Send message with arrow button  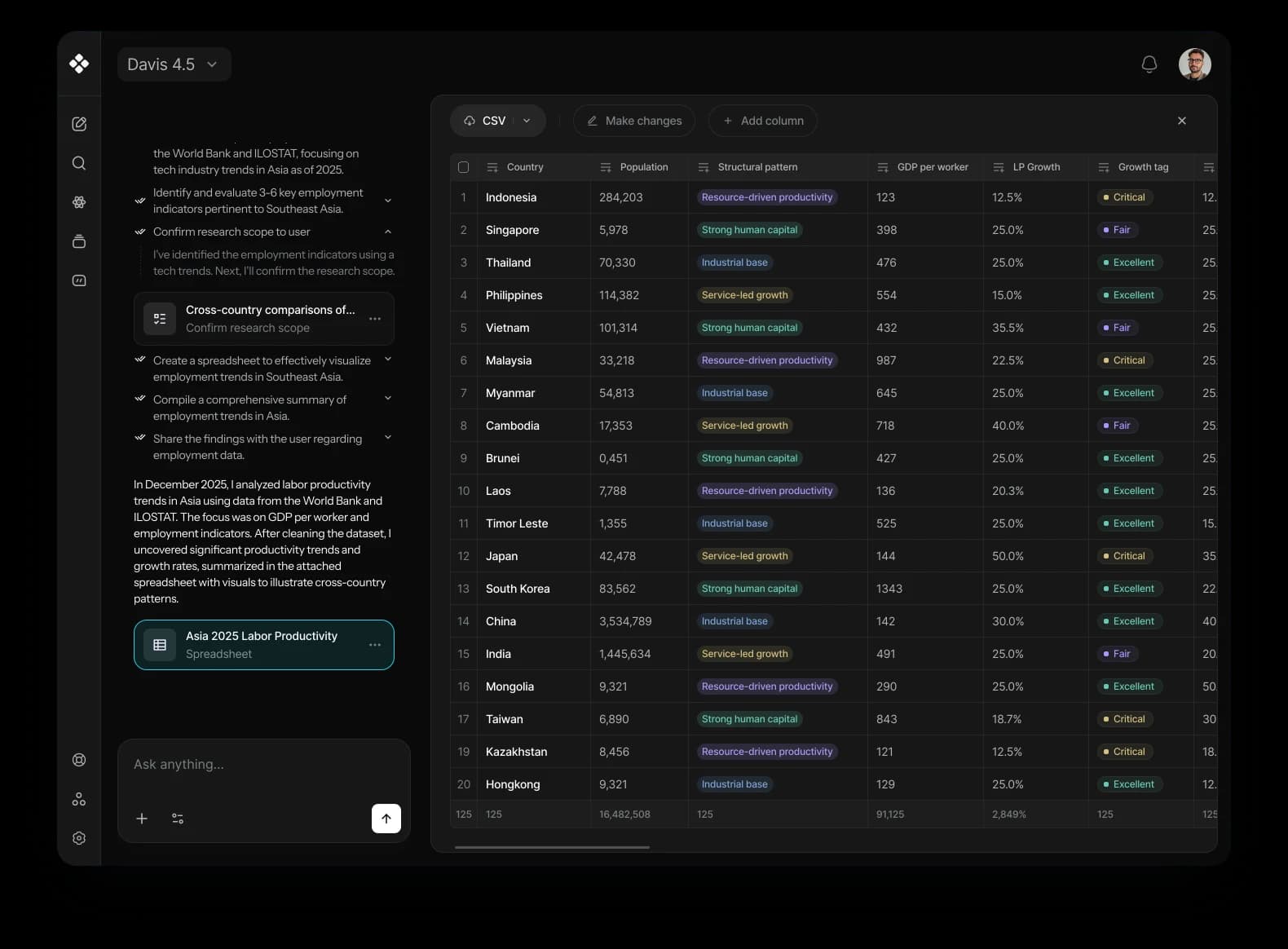[386, 819]
